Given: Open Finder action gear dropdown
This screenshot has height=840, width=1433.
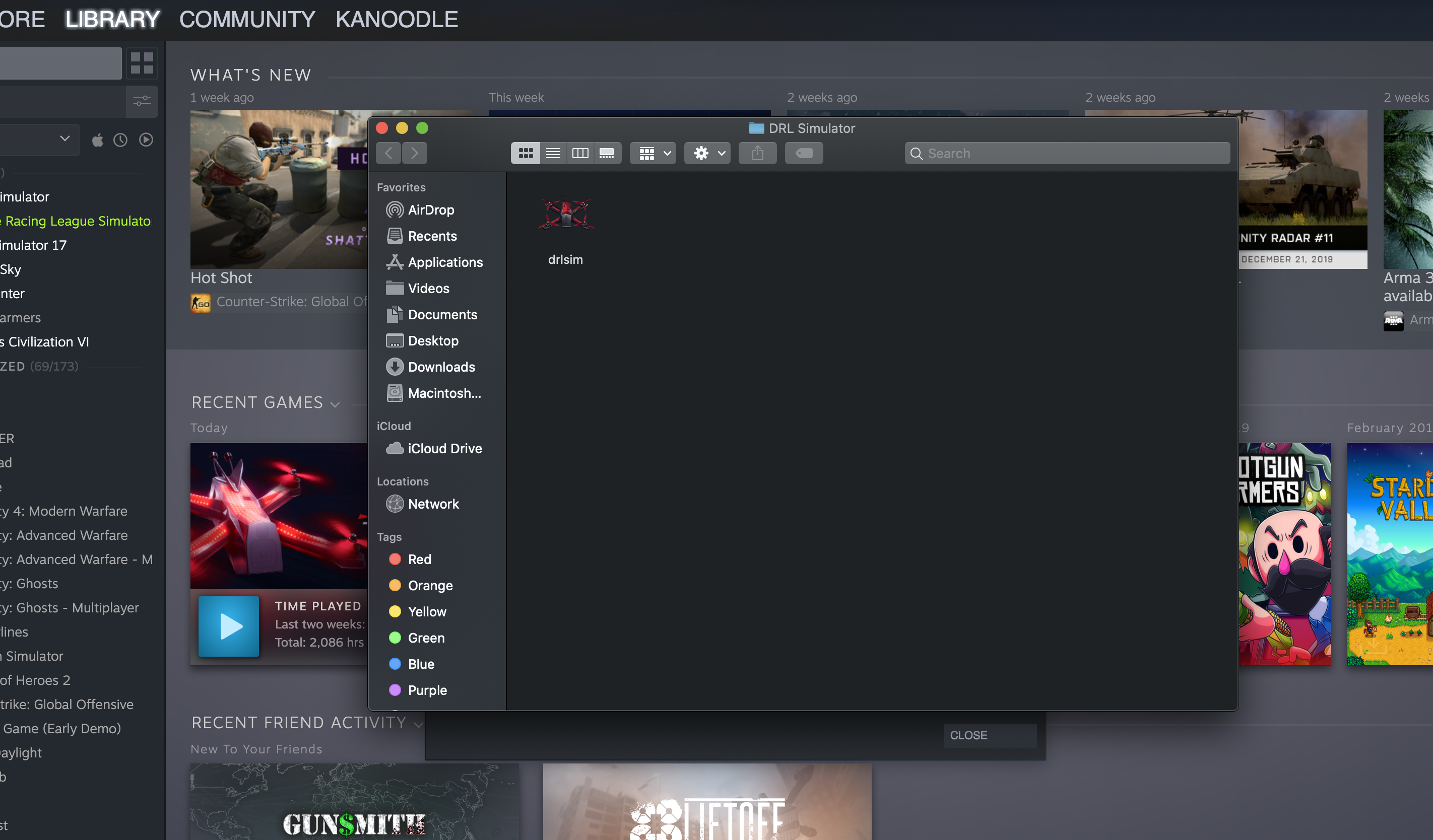Looking at the screenshot, I should point(707,153).
